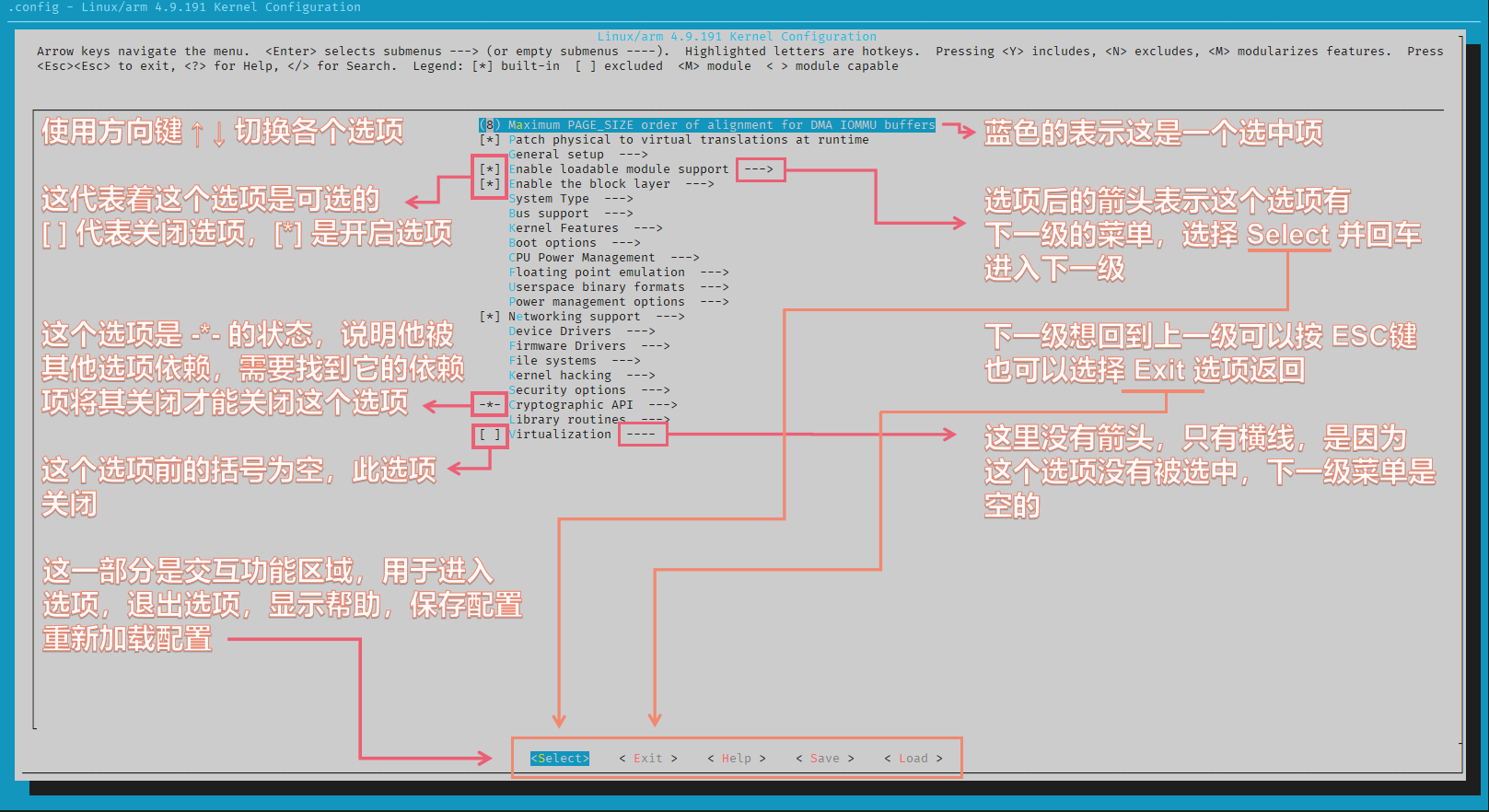The width and height of the screenshot is (1489, 812).
Task: Toggle the Patch physical to virtual translations checkbox
Action: (x=490, y=140)
